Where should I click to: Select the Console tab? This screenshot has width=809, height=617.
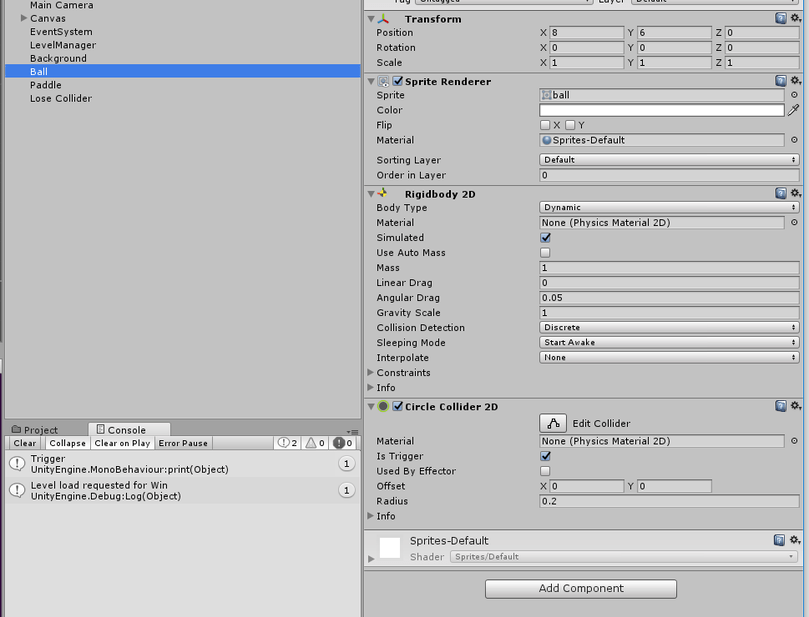click(120, 430)
